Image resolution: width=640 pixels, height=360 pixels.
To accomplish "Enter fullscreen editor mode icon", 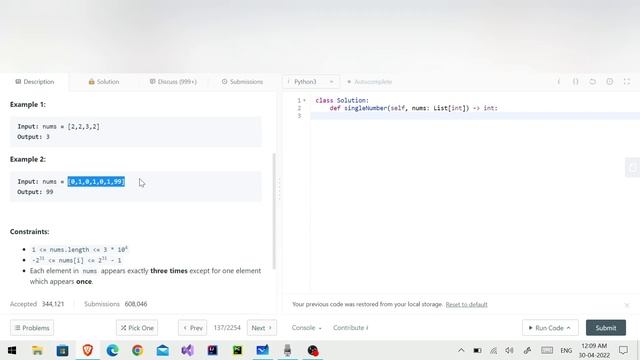I will (x=627, y=82).
